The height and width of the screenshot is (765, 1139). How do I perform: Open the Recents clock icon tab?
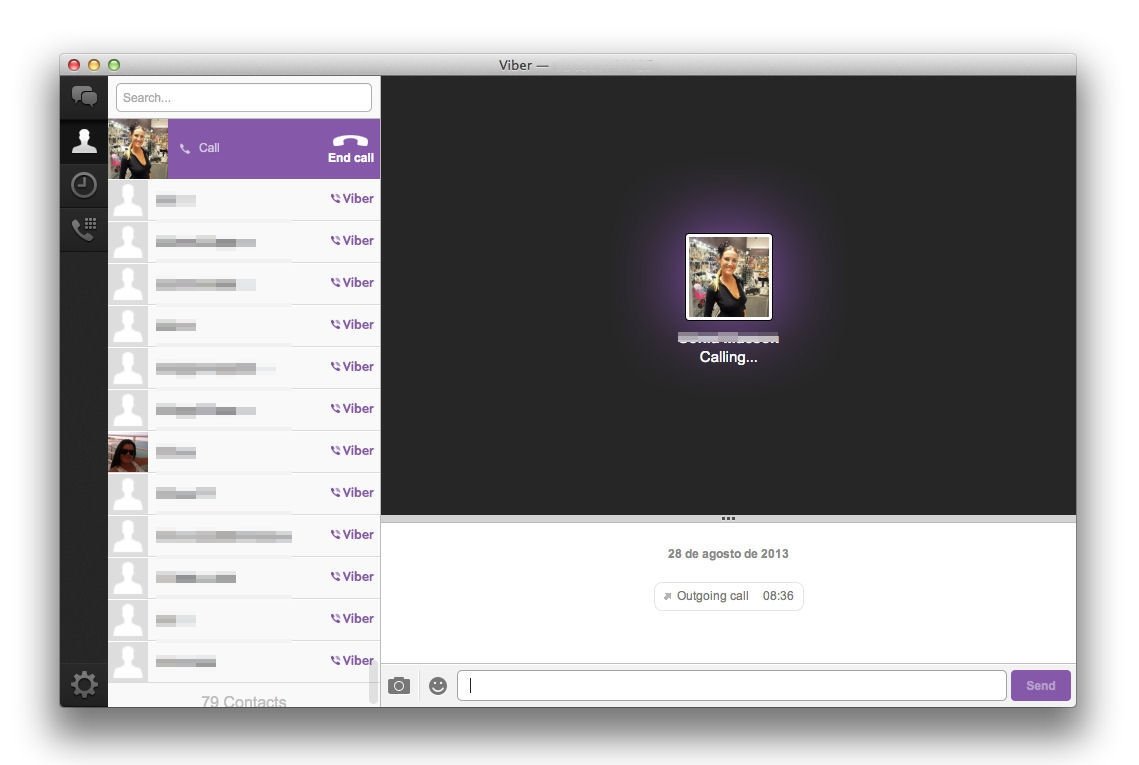[x=84, y=185]
